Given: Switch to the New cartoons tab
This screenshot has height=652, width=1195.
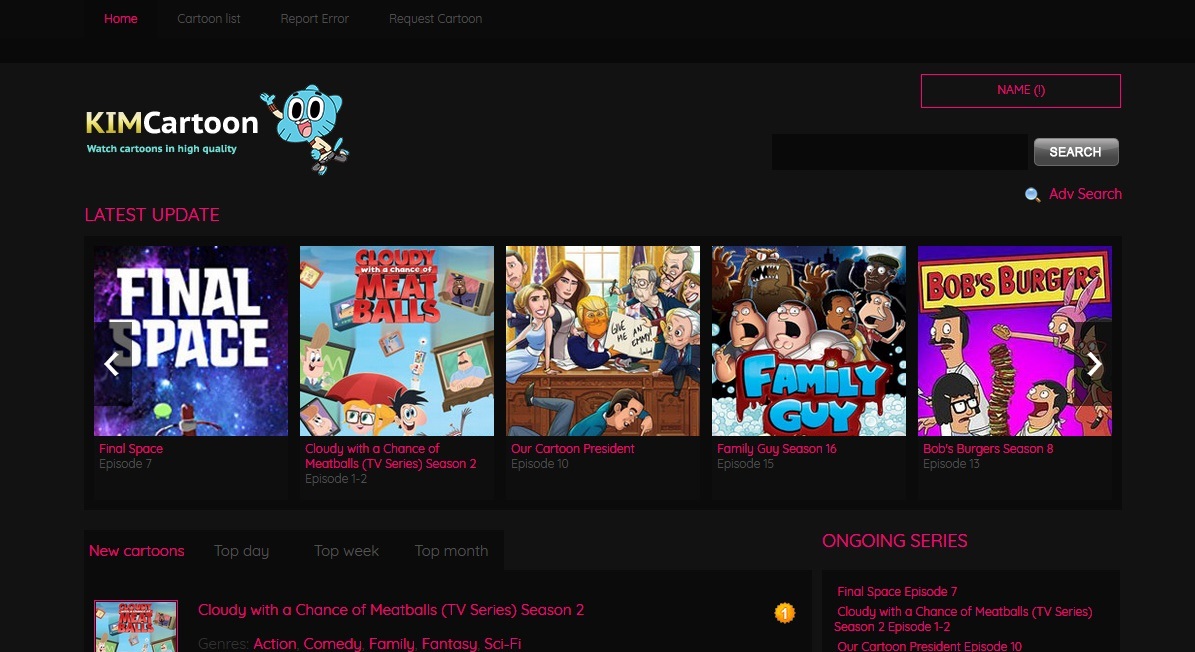Looking at the screenshot, I should [x=136, y=551].
